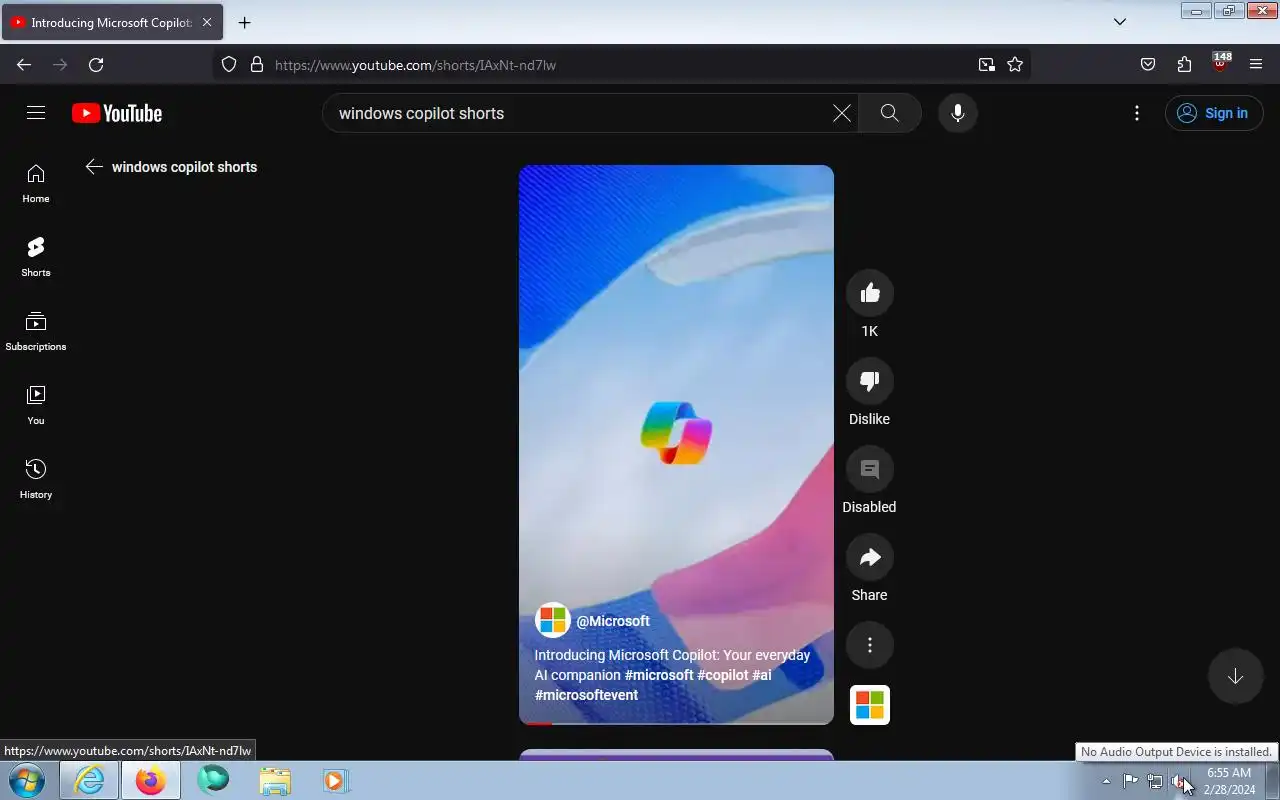Open the taskbar clock and date
1280x800 pixels.
click(1229, 781)
